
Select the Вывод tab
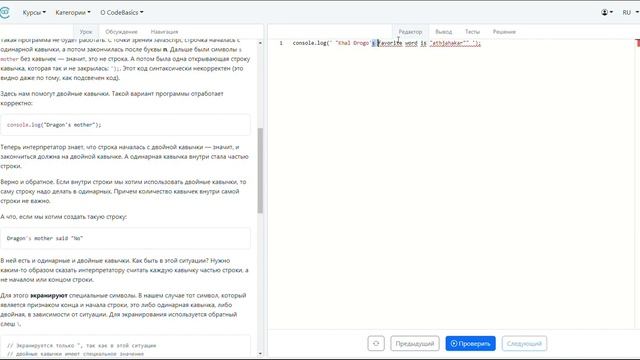coord(443,31)
